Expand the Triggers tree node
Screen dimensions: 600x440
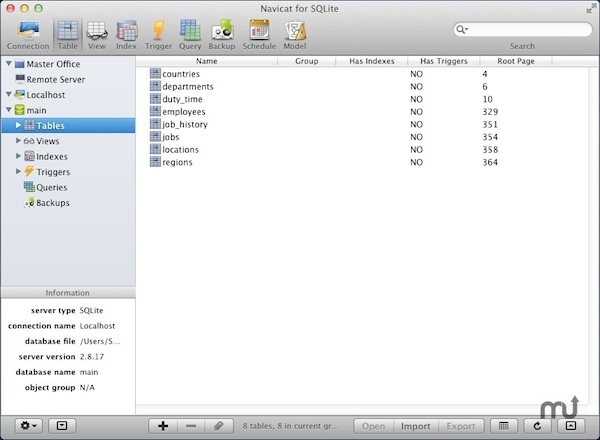18,171
